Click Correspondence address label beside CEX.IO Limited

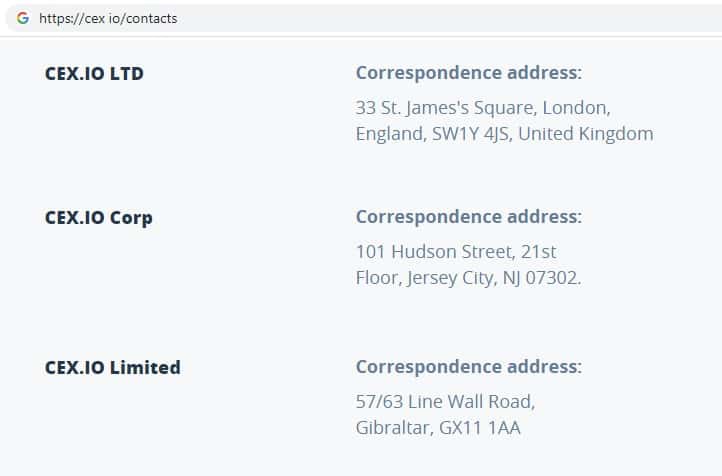468,367
